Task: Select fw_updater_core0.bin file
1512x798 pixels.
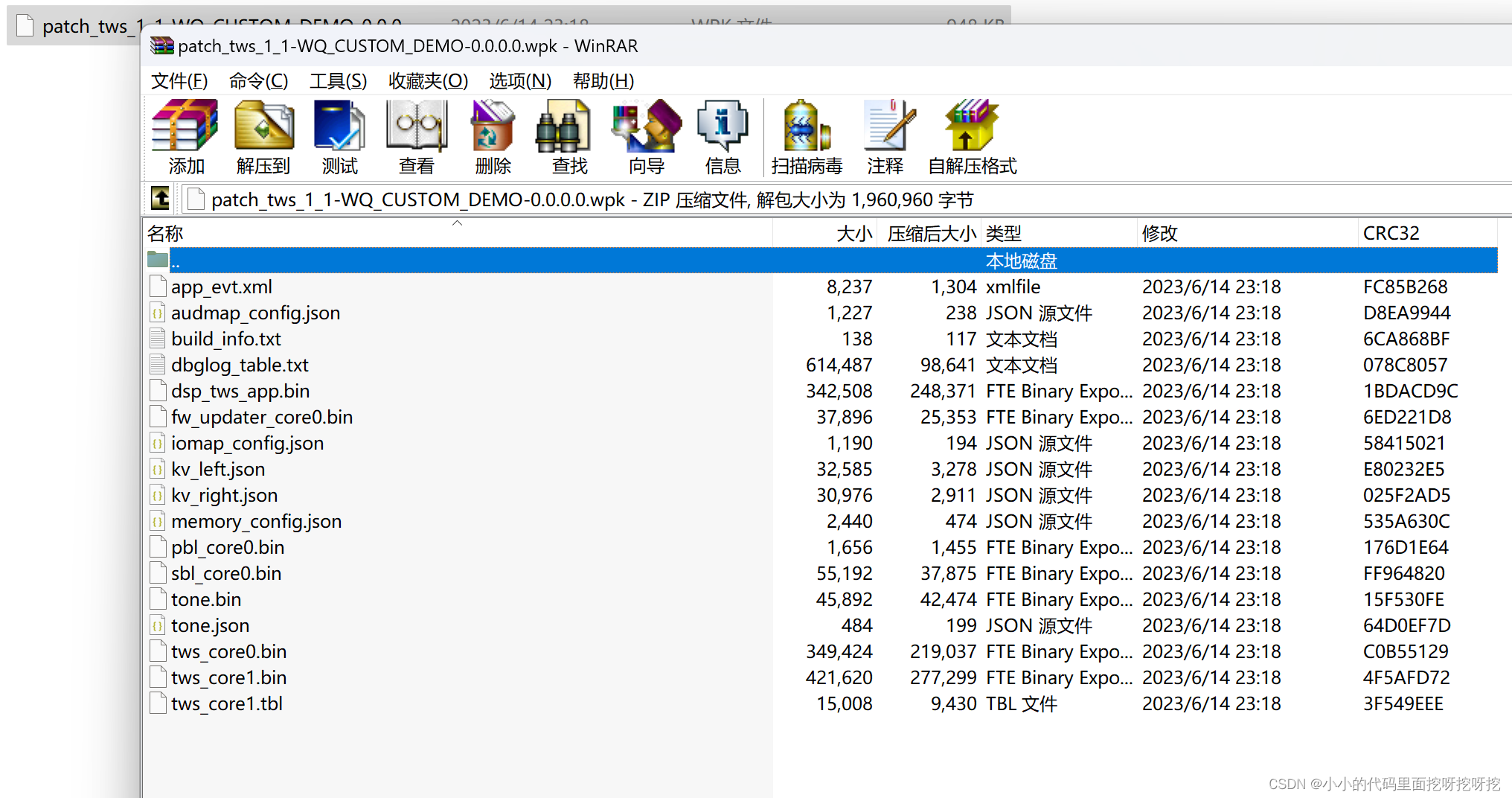Action: [x=262, y=417]
